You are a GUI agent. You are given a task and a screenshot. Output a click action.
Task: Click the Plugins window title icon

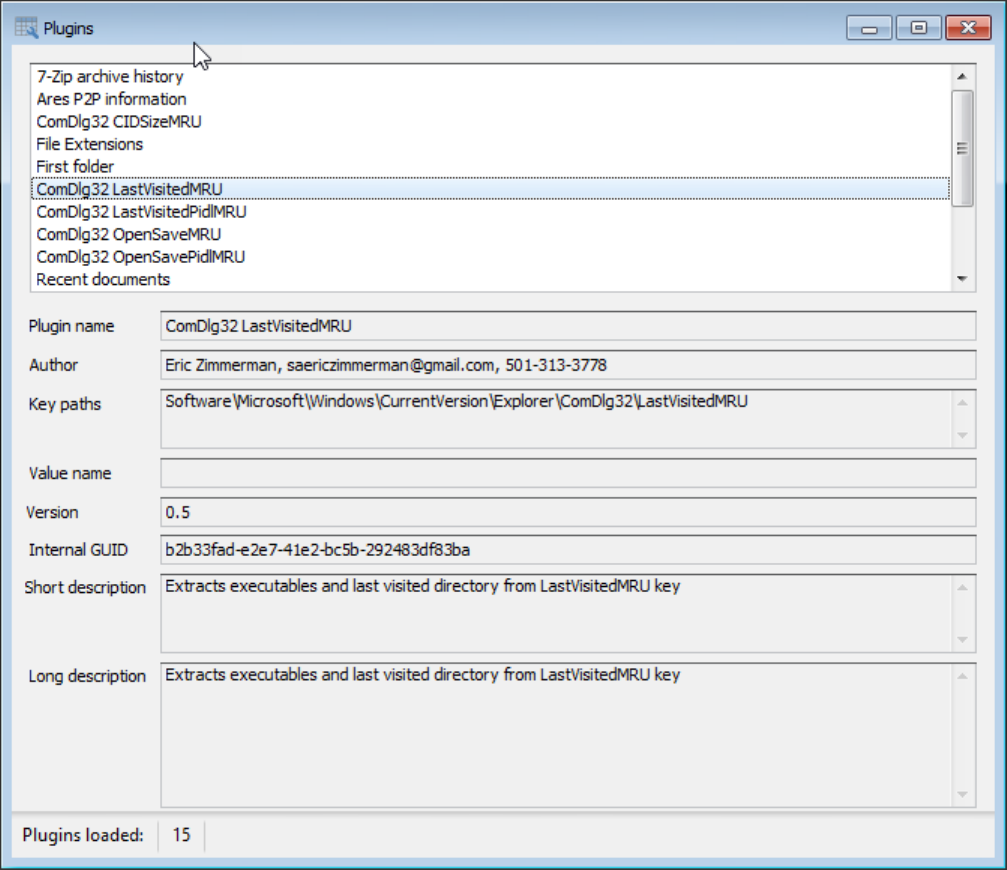(26, 28)
